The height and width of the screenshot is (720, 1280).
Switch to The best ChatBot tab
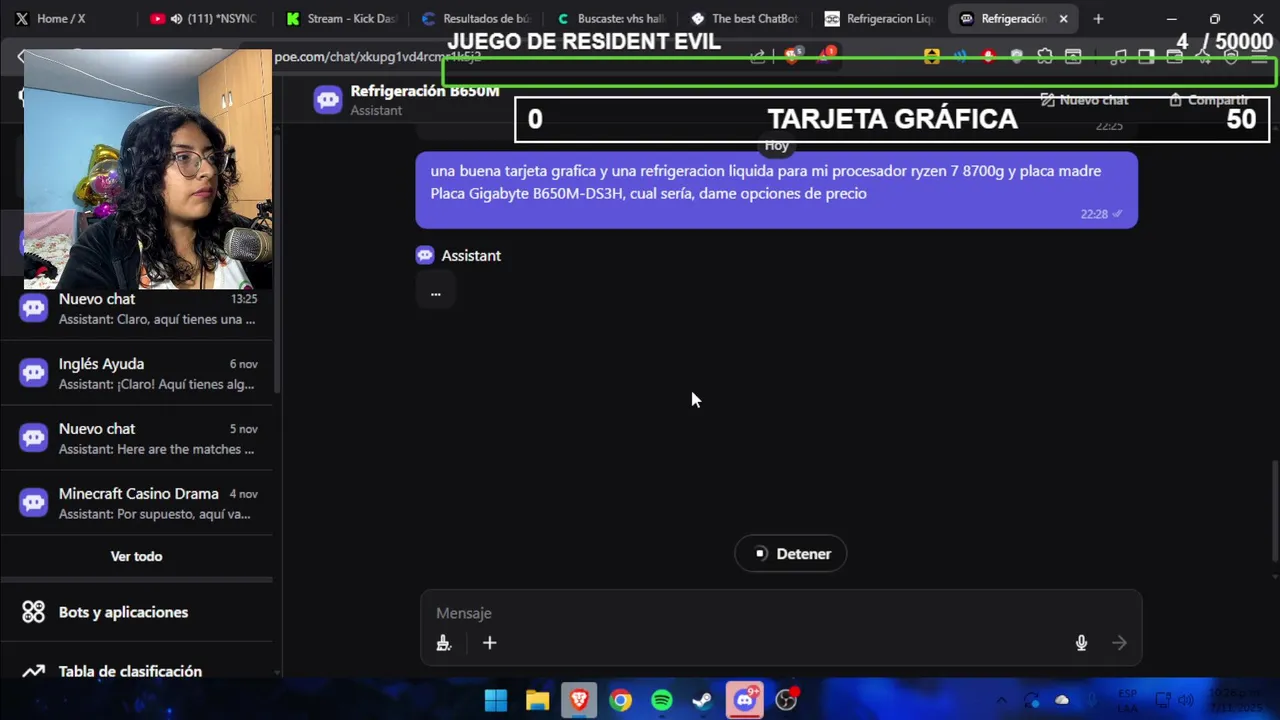[x=747, y=19]
